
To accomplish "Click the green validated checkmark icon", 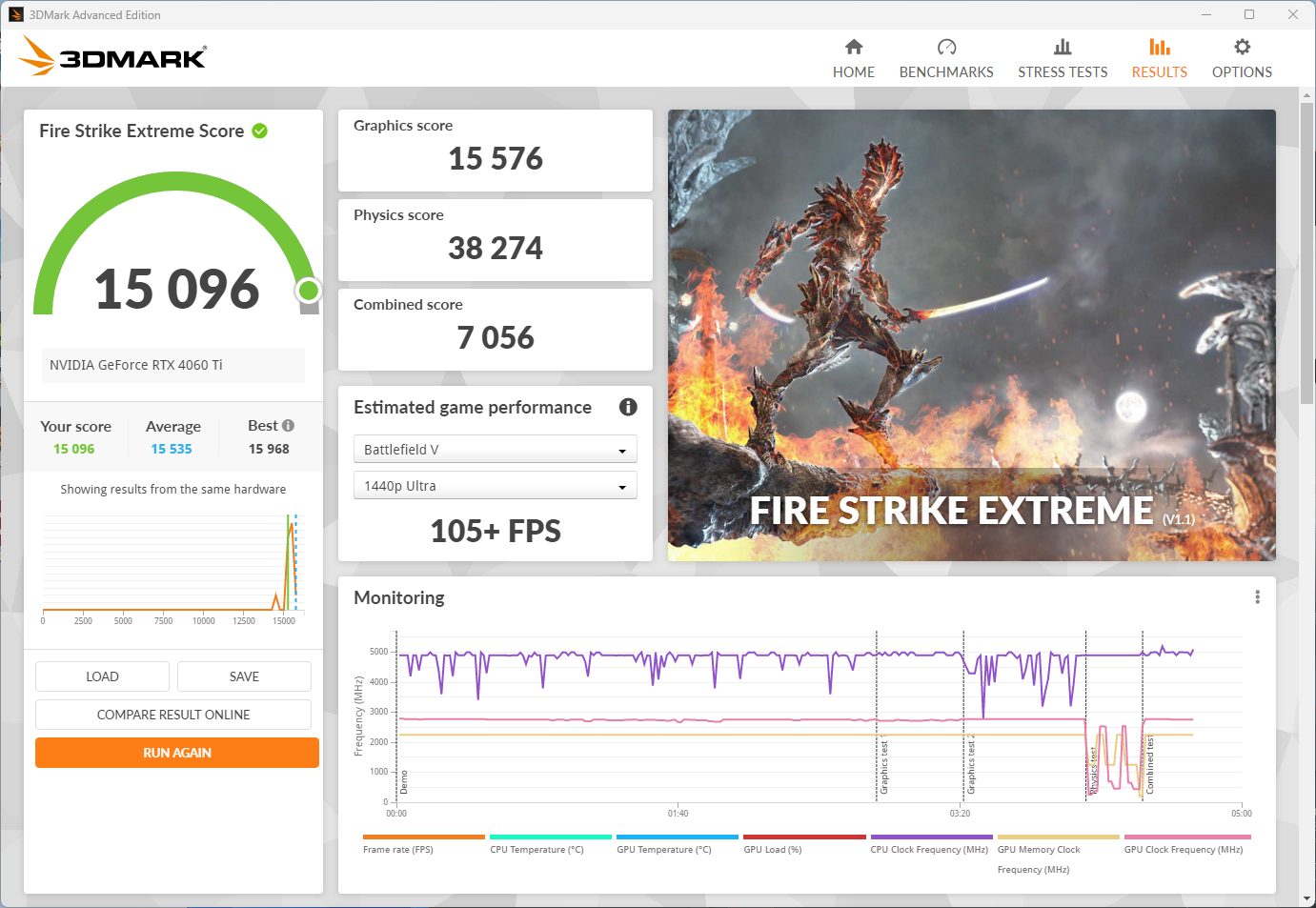I will pyautogui.click(x=259, y=131).
